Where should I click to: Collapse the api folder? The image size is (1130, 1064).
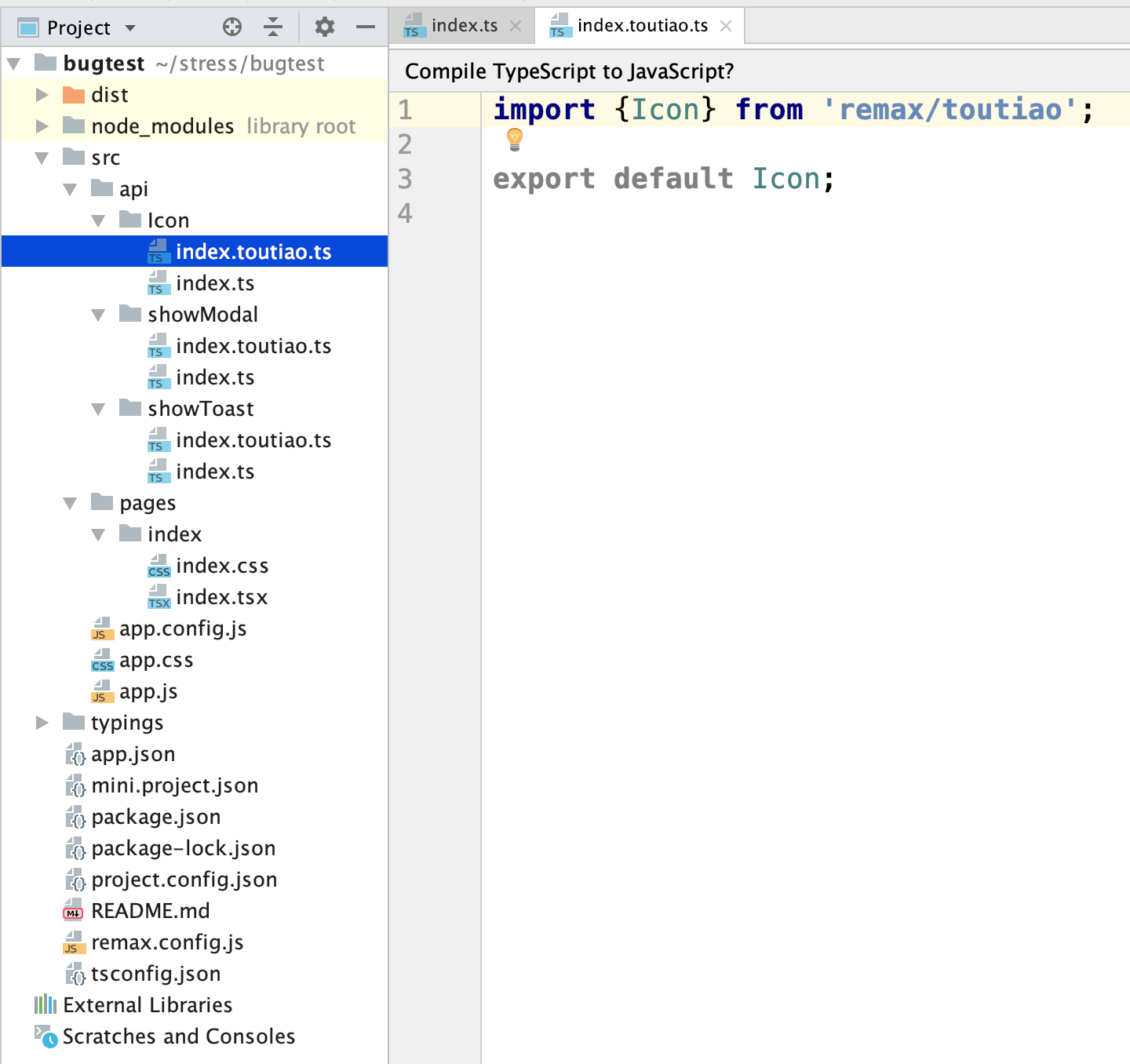(x=71, y=189)
